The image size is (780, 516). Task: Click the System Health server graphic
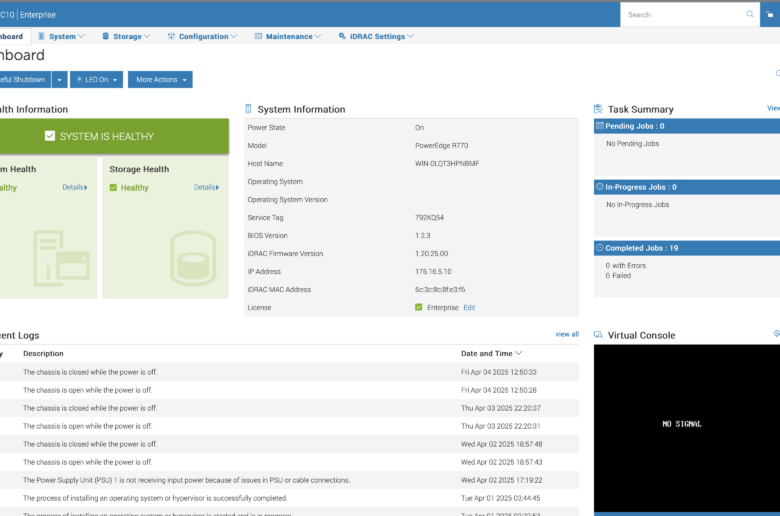[61, 258]
